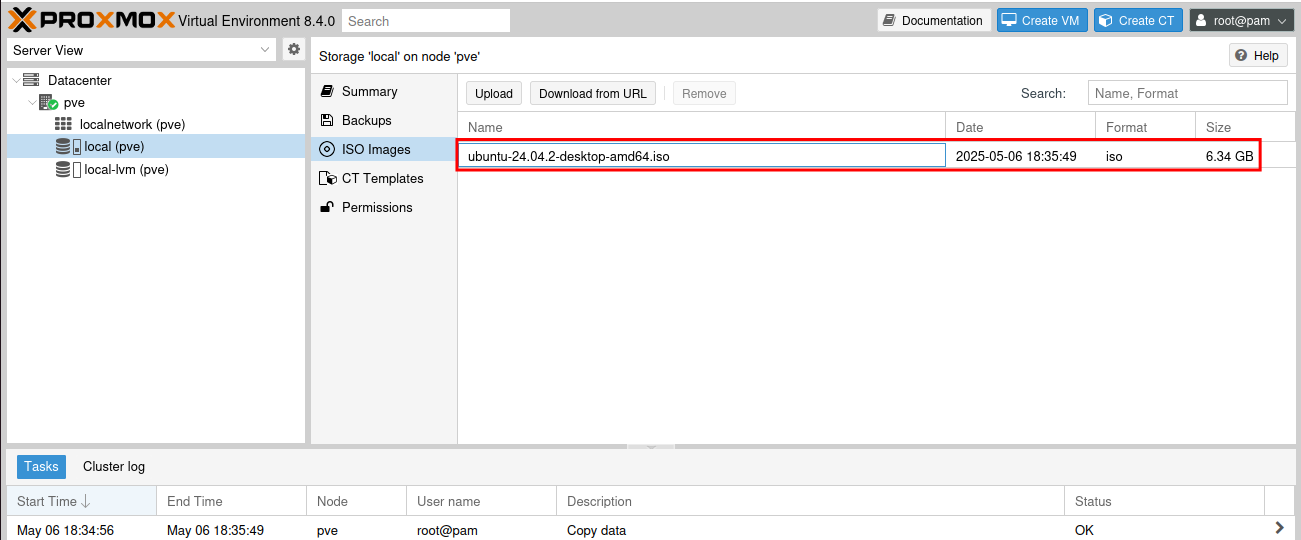Screen dimensions: 1301x540
Task: Open the ISO Images section
Action: point(384,149)
